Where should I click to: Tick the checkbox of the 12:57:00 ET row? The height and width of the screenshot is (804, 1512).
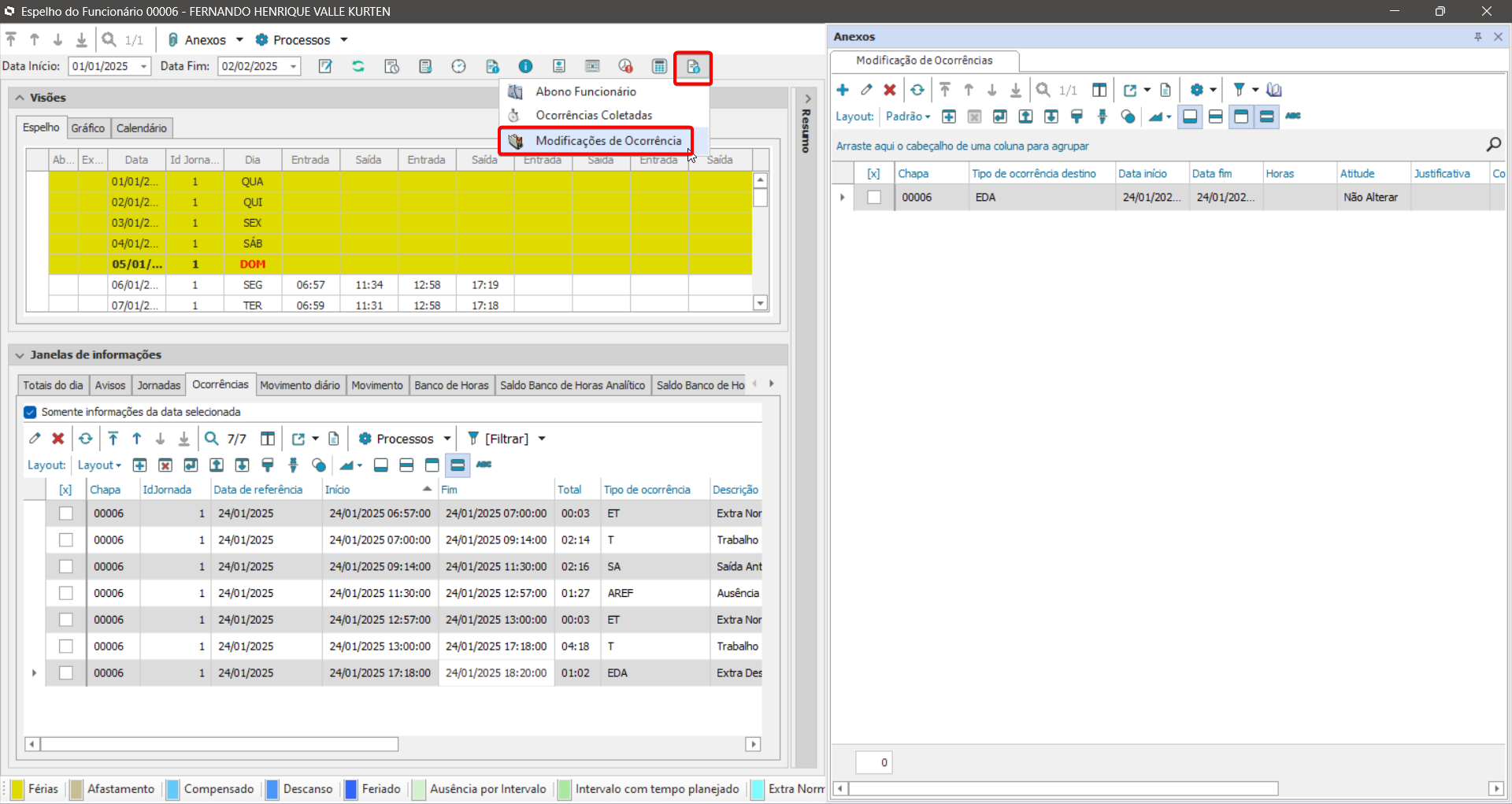click(66, 620)
